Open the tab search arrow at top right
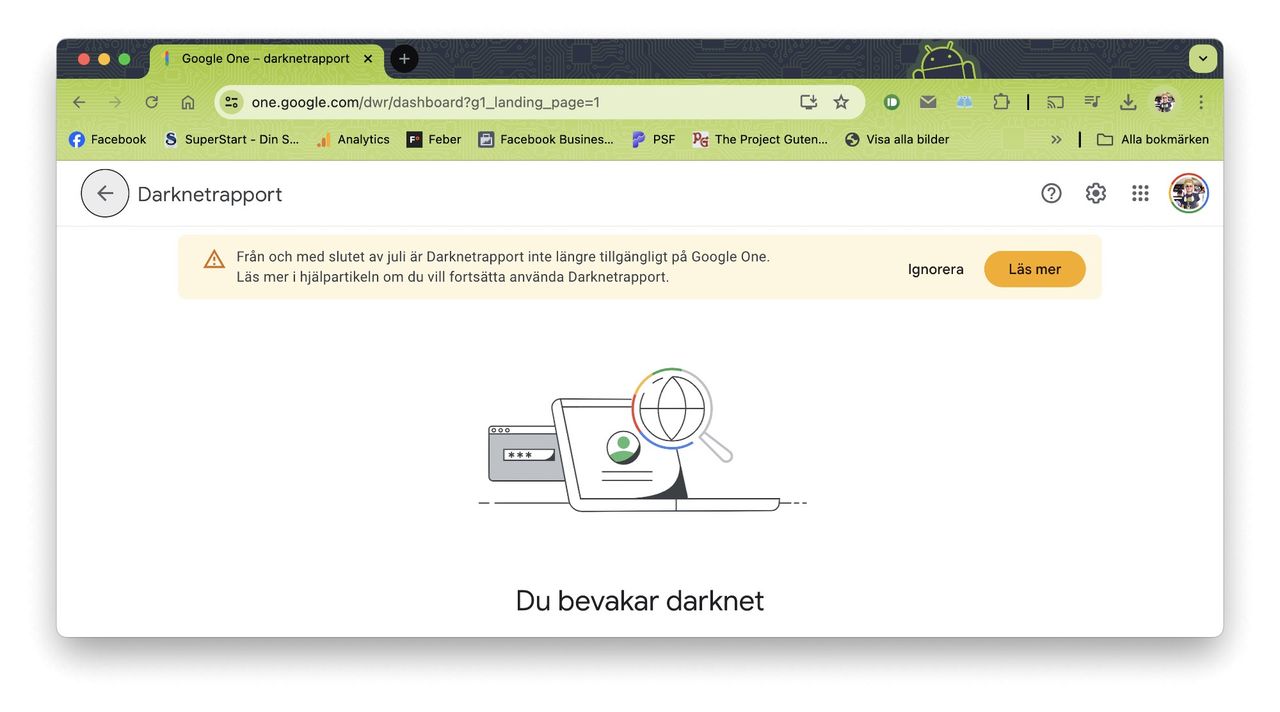This screenshot has height=712, width=1280. (x=1202, y=58)
